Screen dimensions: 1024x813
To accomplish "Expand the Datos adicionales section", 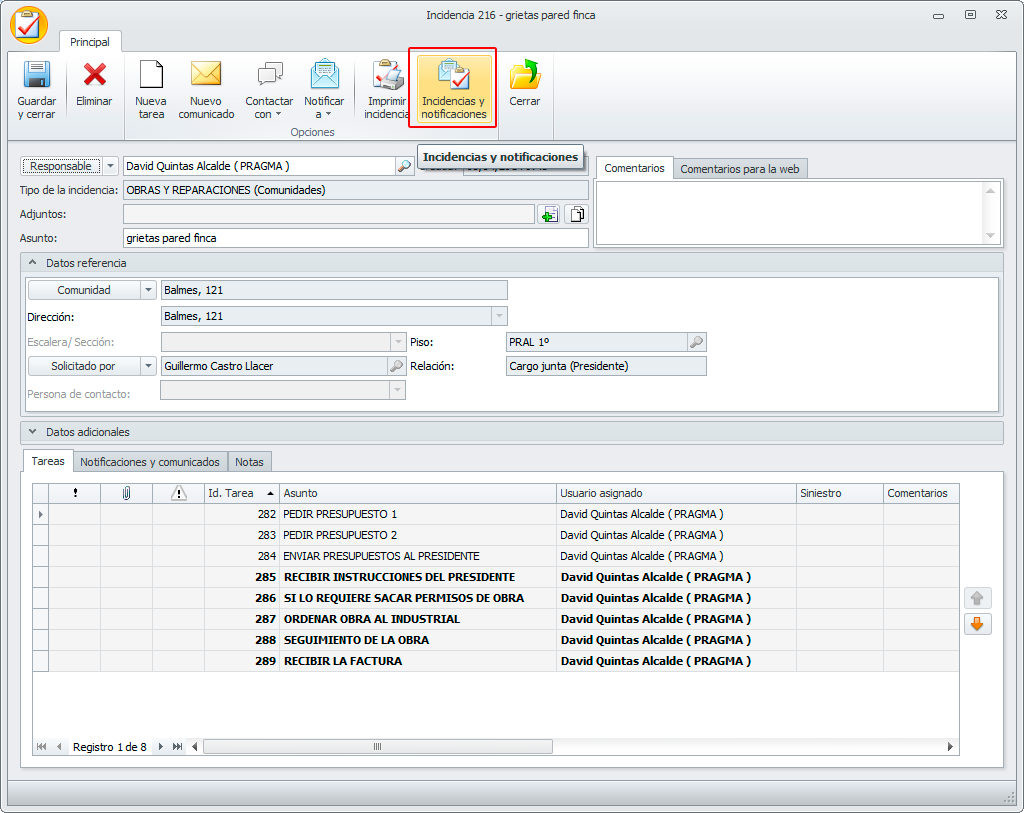I will [x=31, y=432].
